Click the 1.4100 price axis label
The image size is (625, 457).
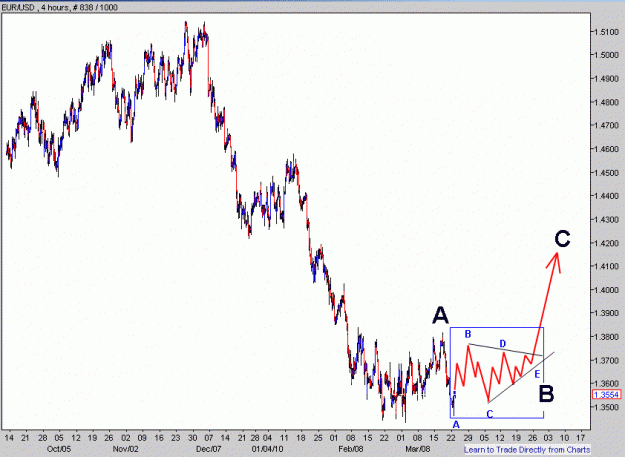tap(607, 267)
